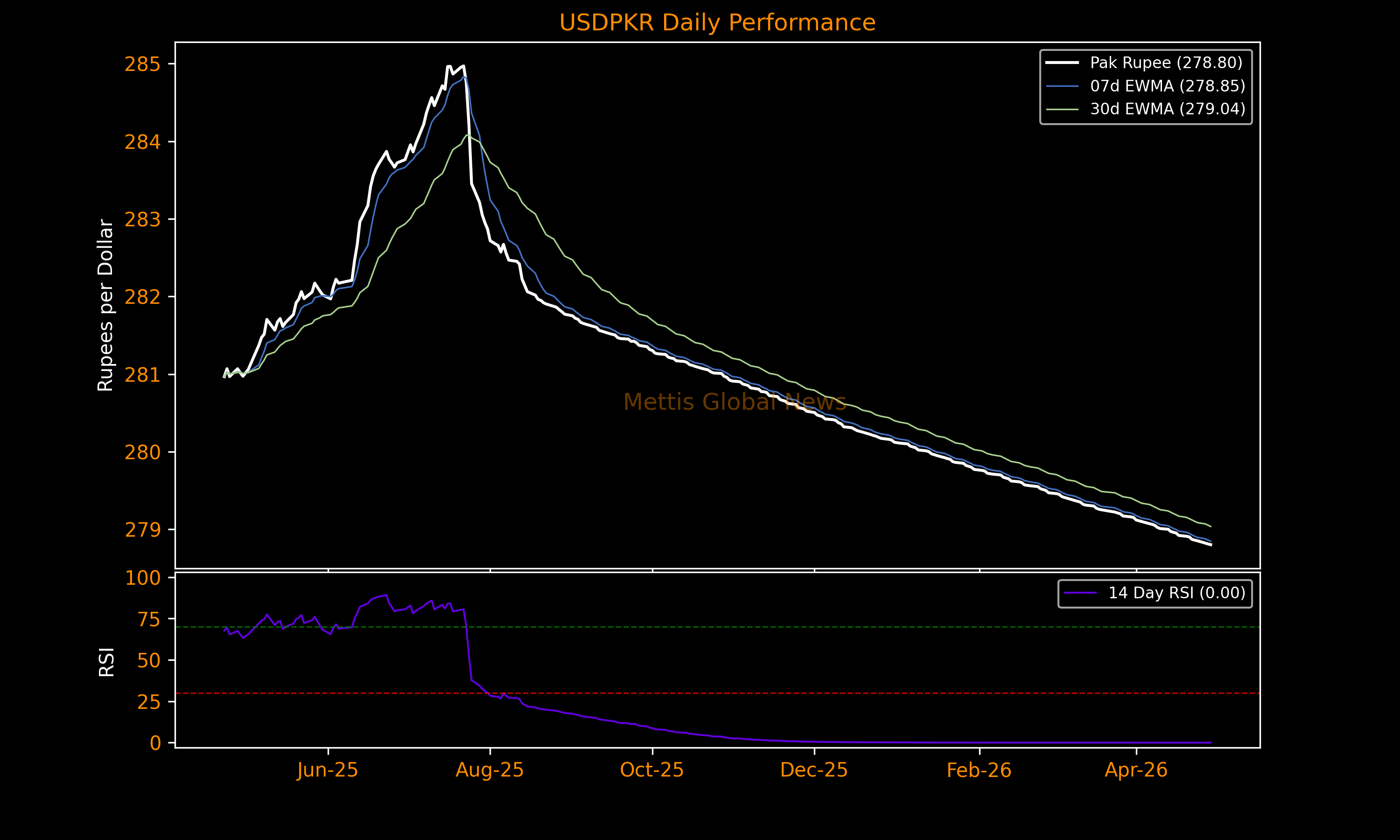Click the Mettis Global News watermark

coord(735,402)
